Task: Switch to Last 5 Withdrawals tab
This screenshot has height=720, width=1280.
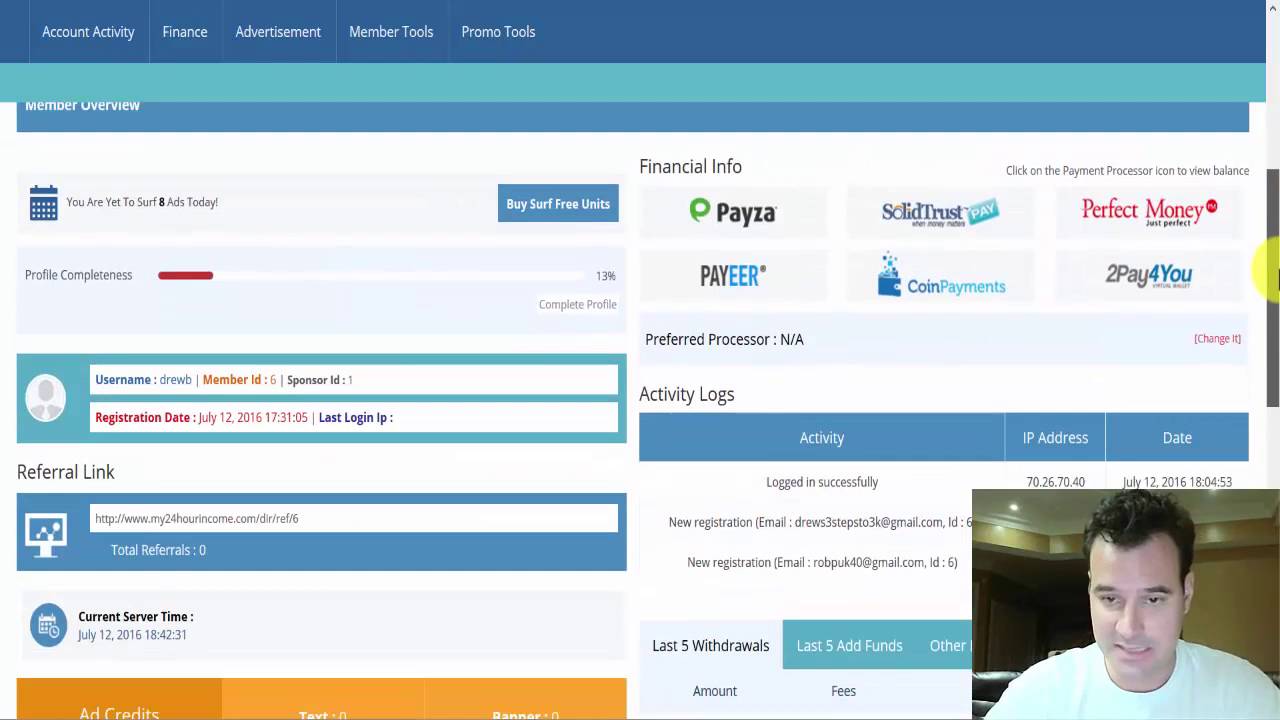Action: [711, 645]
